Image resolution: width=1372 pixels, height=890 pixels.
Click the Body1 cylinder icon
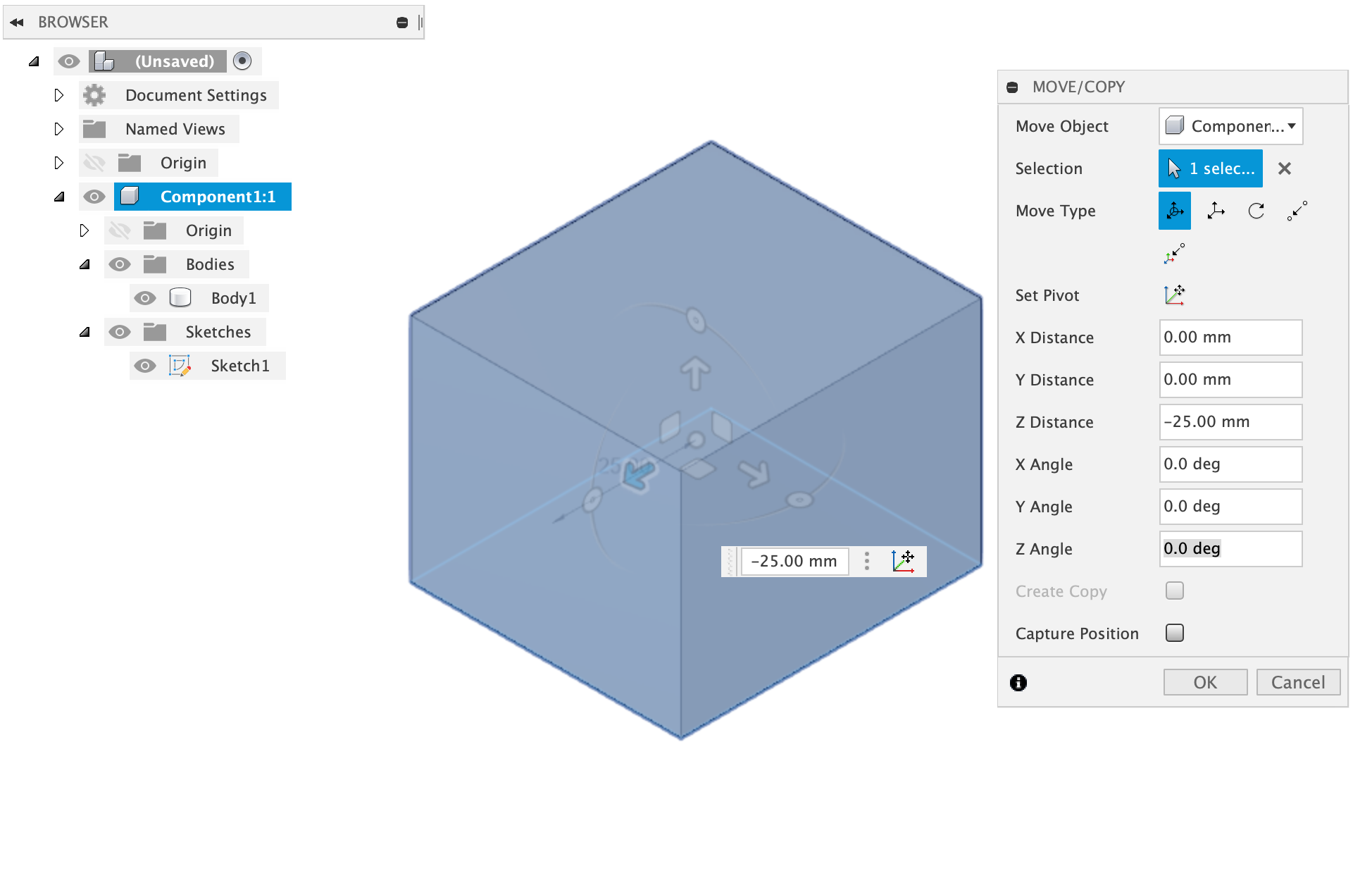[x=180, y=298]
